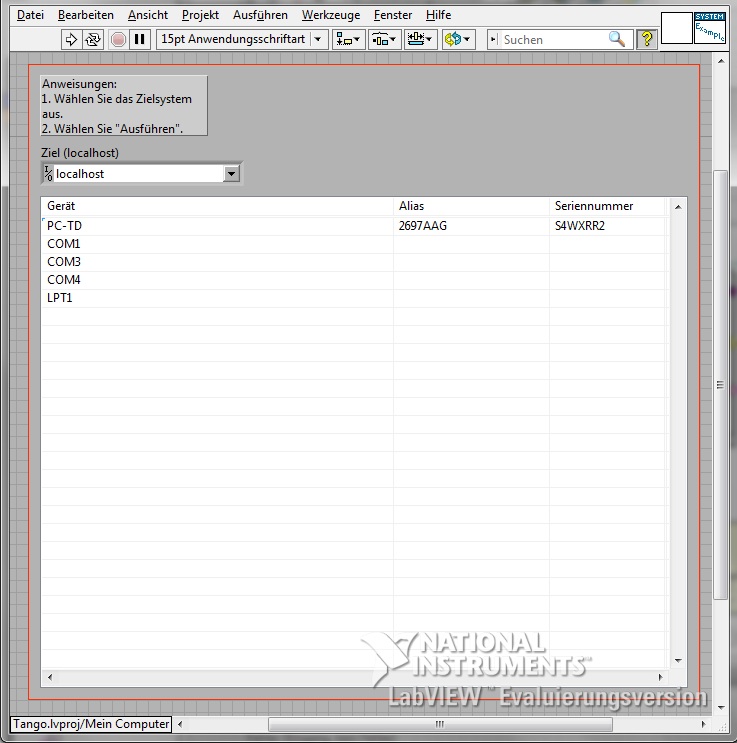The image size is (737, 743).
Task: Open the Ausführen menu
Action: click(260, 15)
